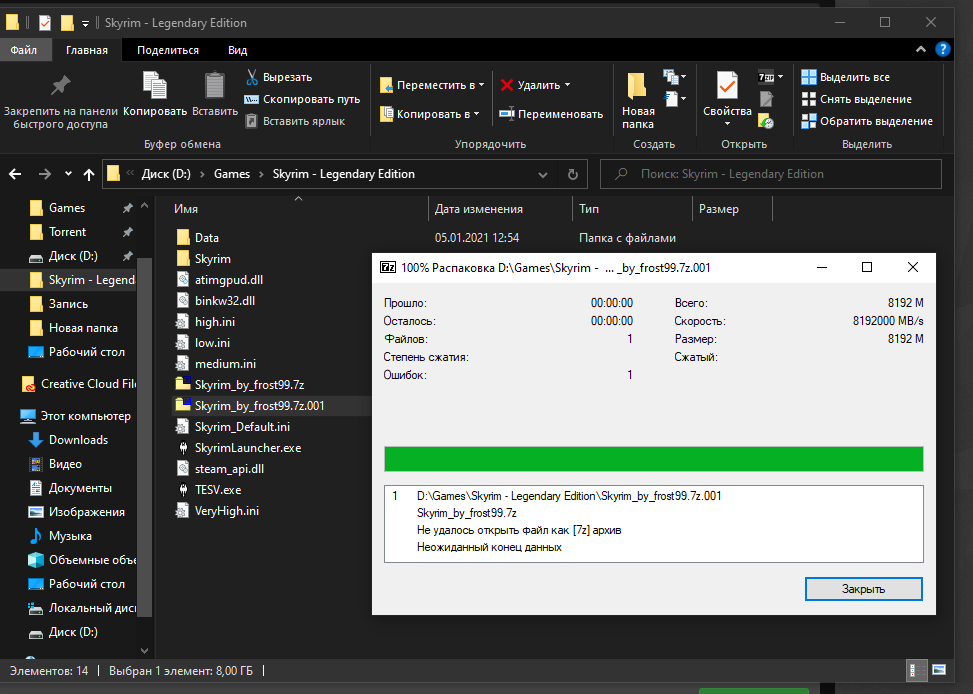Image resolution: width=973 pixels, height=694 pixels.
Task: Click the 'Закрыть' button in 7-Zip dialog
Action: tap(863, 589)
